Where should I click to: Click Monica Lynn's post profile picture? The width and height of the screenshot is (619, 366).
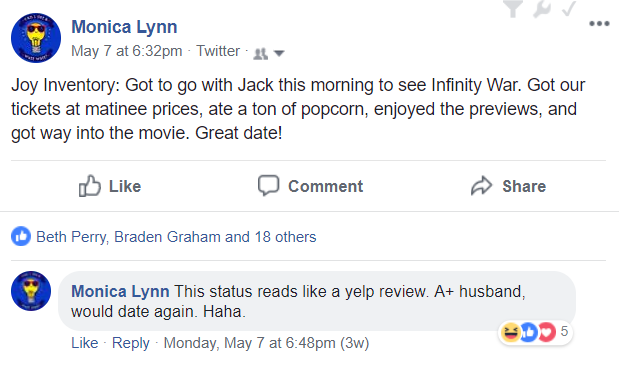(36, 38)
